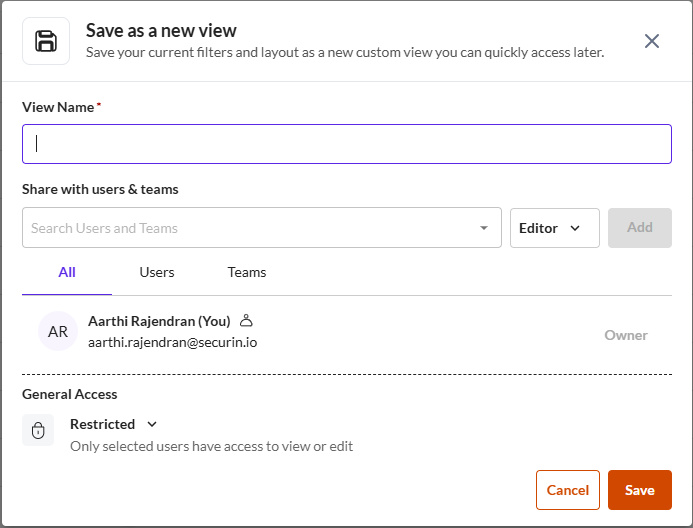Image resolution: width=693 pixels, height=528 pixels.
Task: Switch to the Teams tab
Action: [247, 272]
